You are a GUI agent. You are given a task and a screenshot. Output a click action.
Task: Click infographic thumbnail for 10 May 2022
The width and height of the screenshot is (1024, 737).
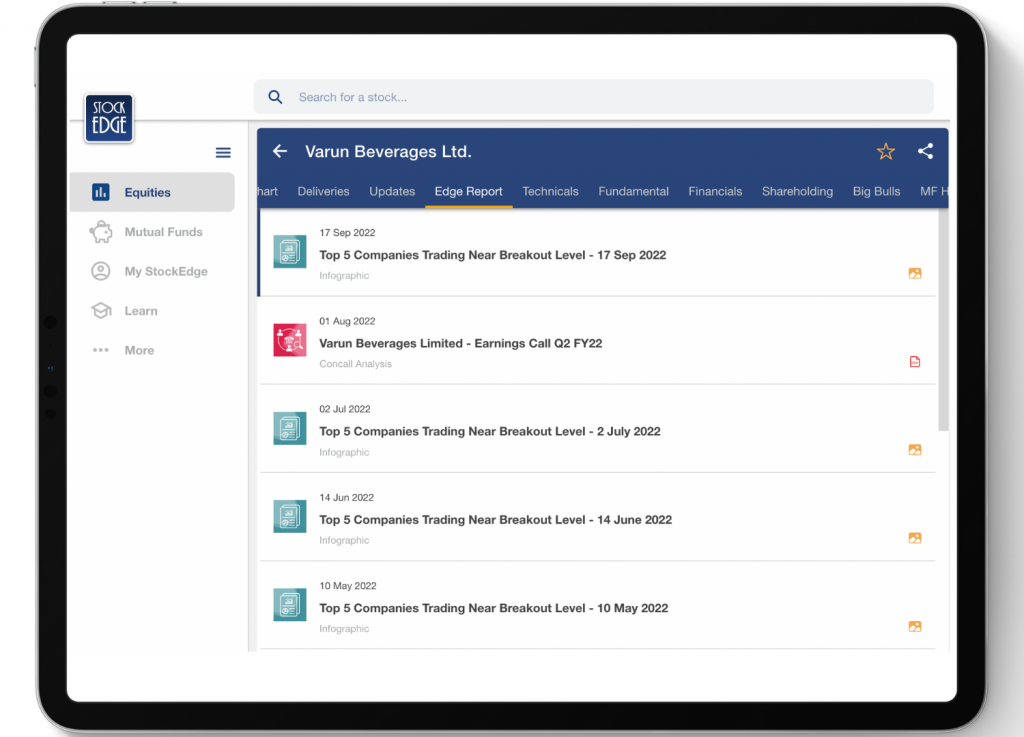click(x=290, y=605)
